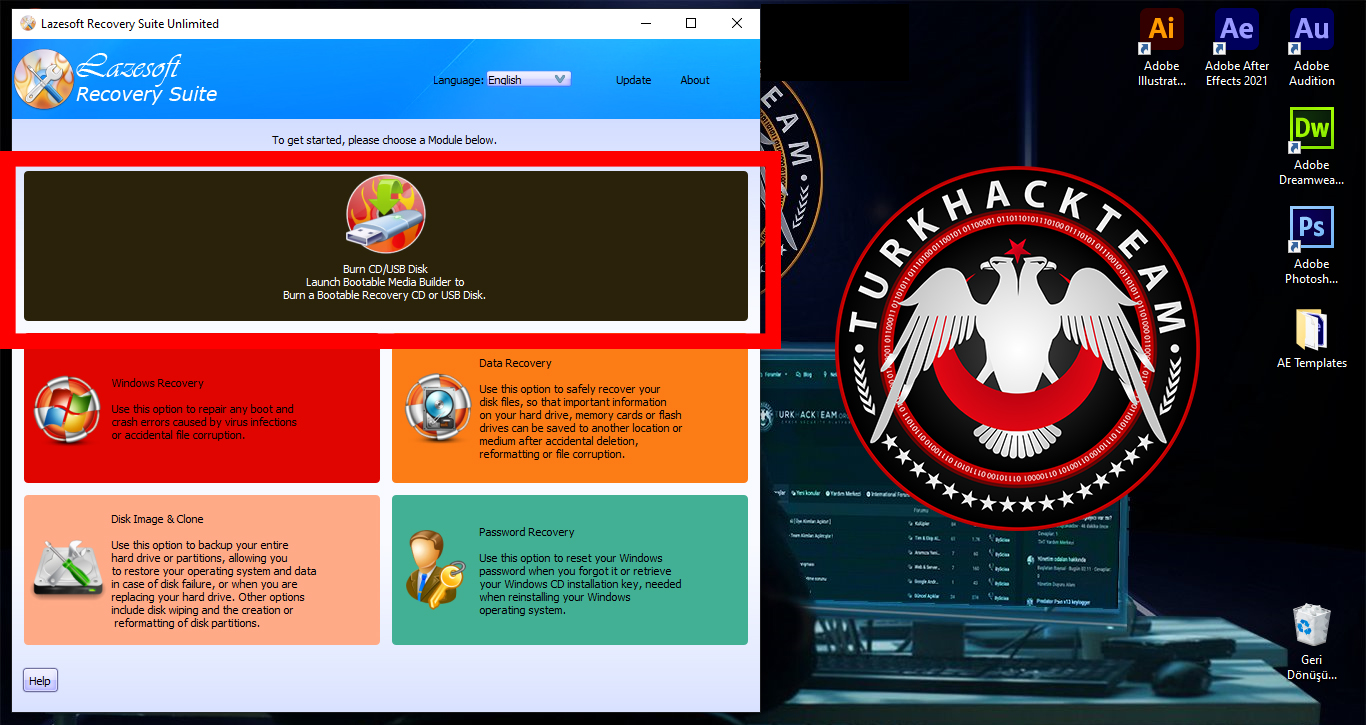Click the Disk Image & Clone drive icon
The height and width of the screenshot is (725, 1366).
[67, 568]
